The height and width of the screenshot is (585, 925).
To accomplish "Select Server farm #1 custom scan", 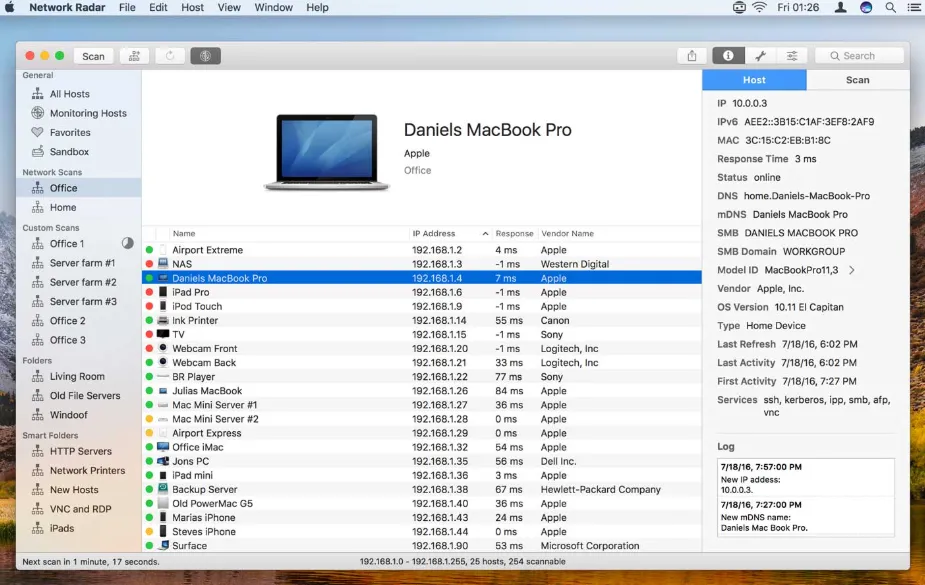I will (79, 263).
